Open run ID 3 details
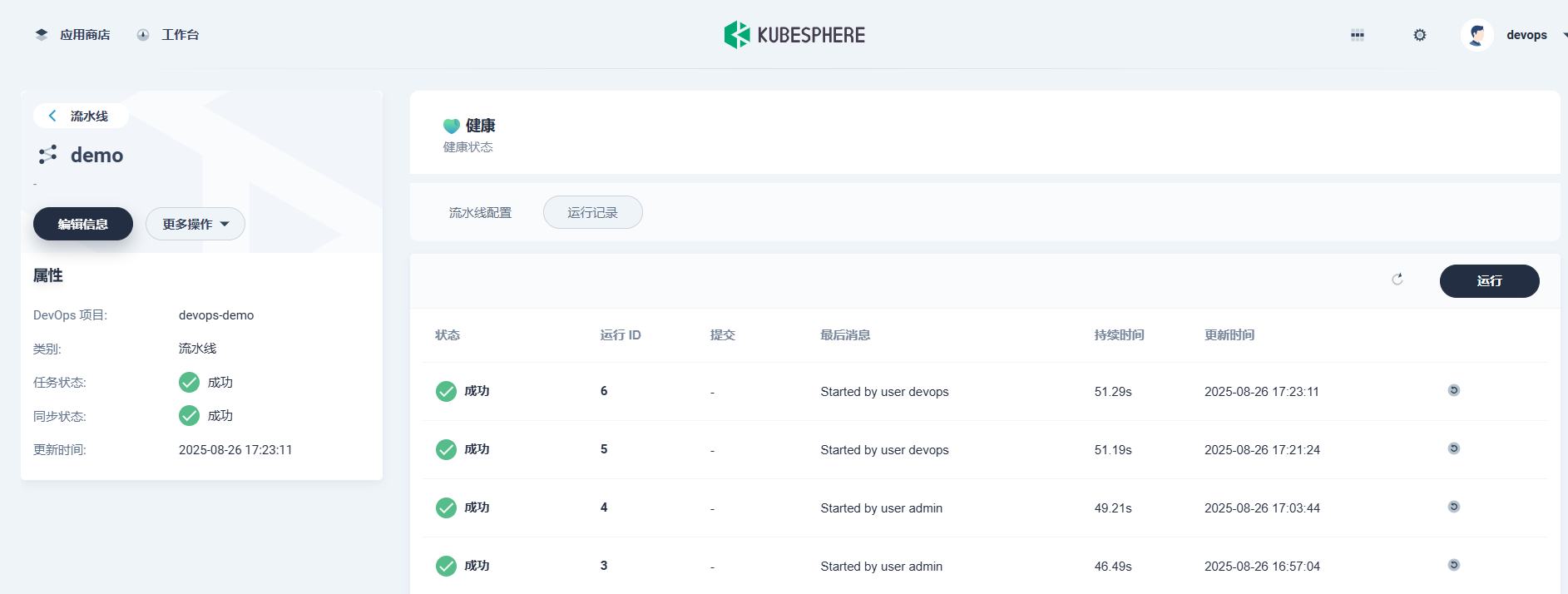Image resolution: width=1568 pixels, height=594 pixels. tap(604, 566)
